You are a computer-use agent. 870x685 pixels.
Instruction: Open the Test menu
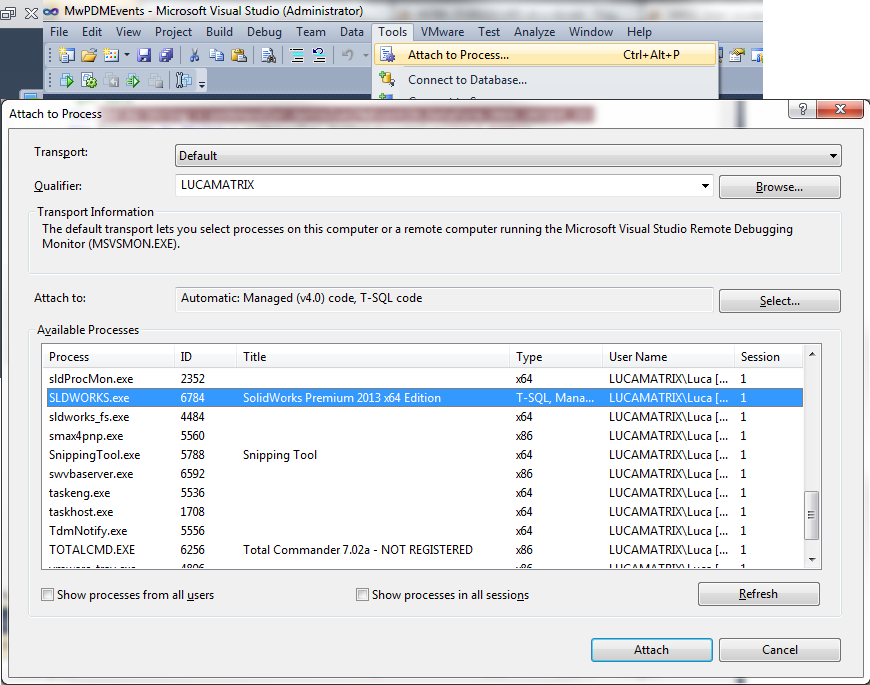pos(489,32)
